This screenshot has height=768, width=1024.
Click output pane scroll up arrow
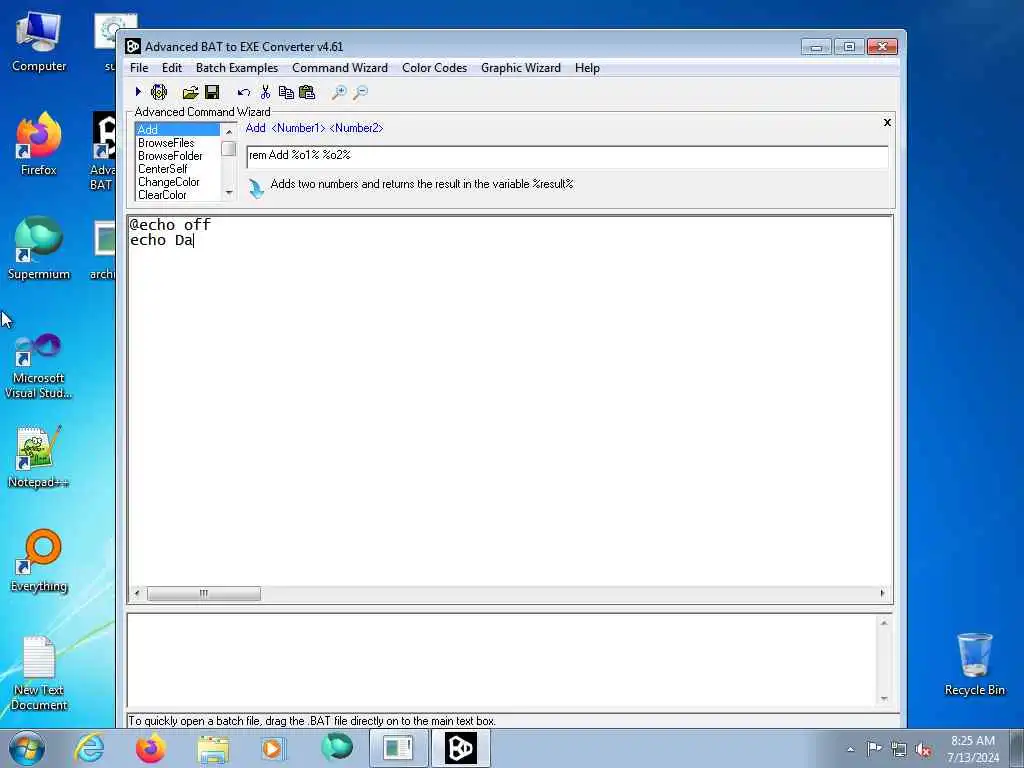884,623
